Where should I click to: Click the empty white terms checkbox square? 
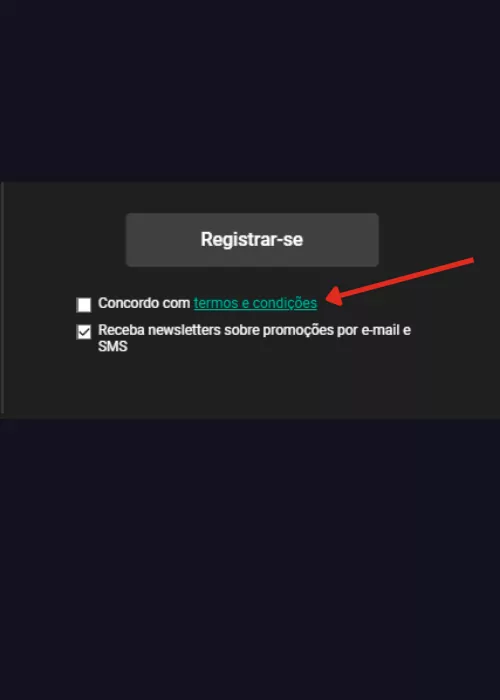tap(84, 305)
